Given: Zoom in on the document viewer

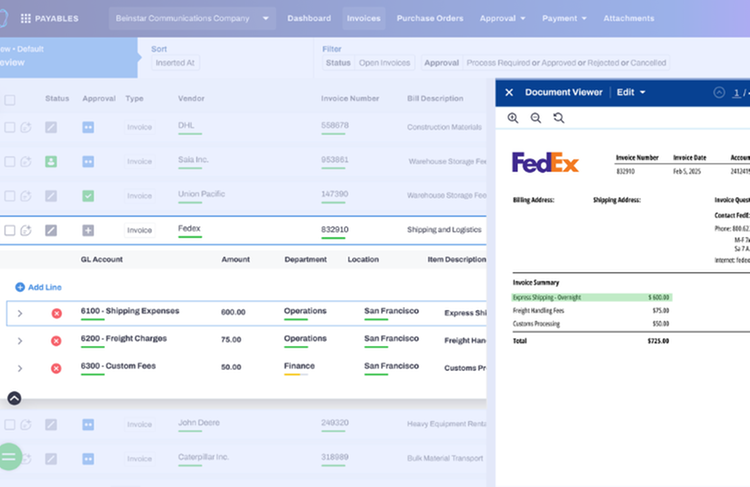Looking at the screenshot, I should point(513,118).
